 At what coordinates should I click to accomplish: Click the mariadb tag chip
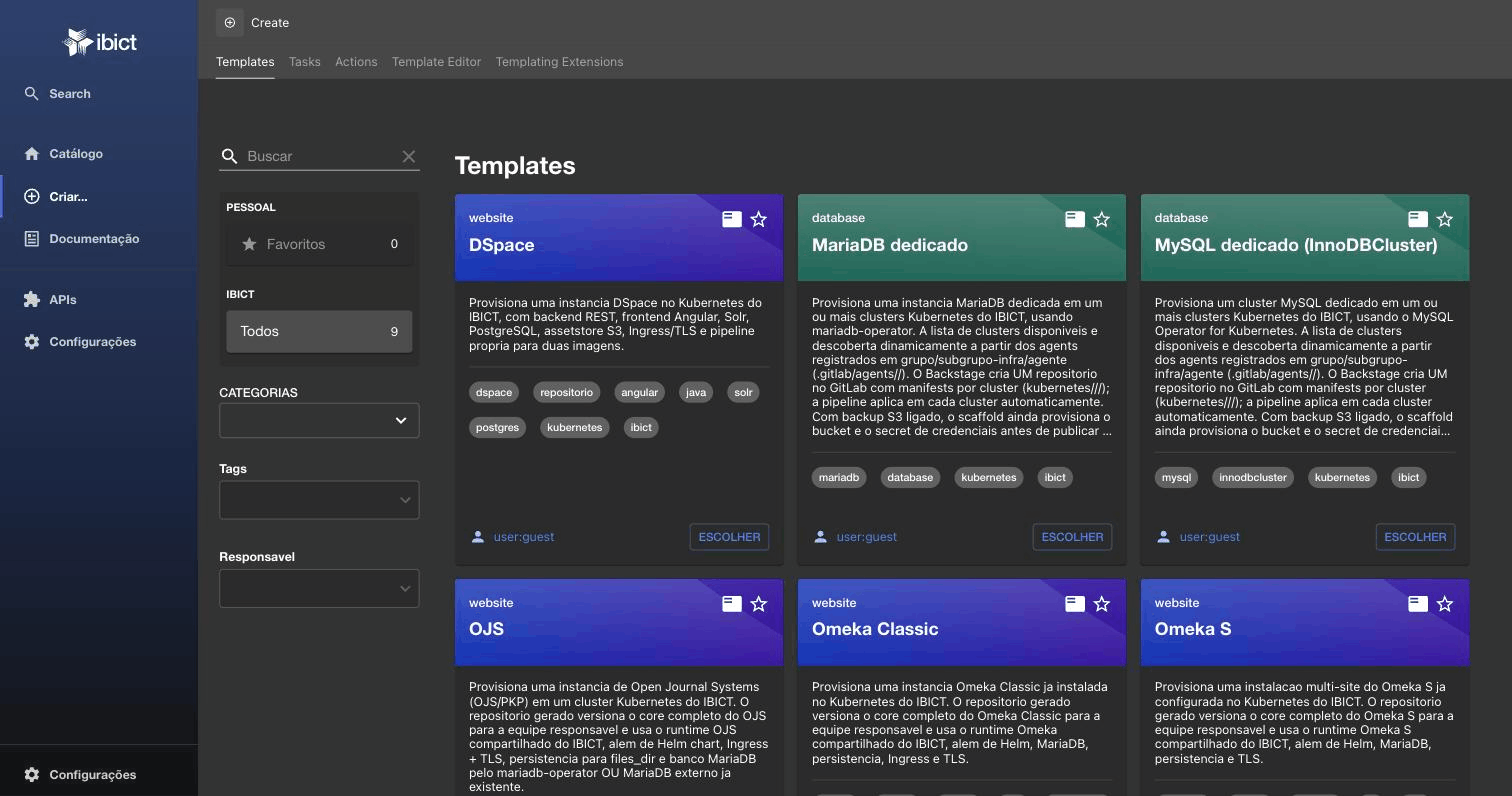[x=839, y=477]
